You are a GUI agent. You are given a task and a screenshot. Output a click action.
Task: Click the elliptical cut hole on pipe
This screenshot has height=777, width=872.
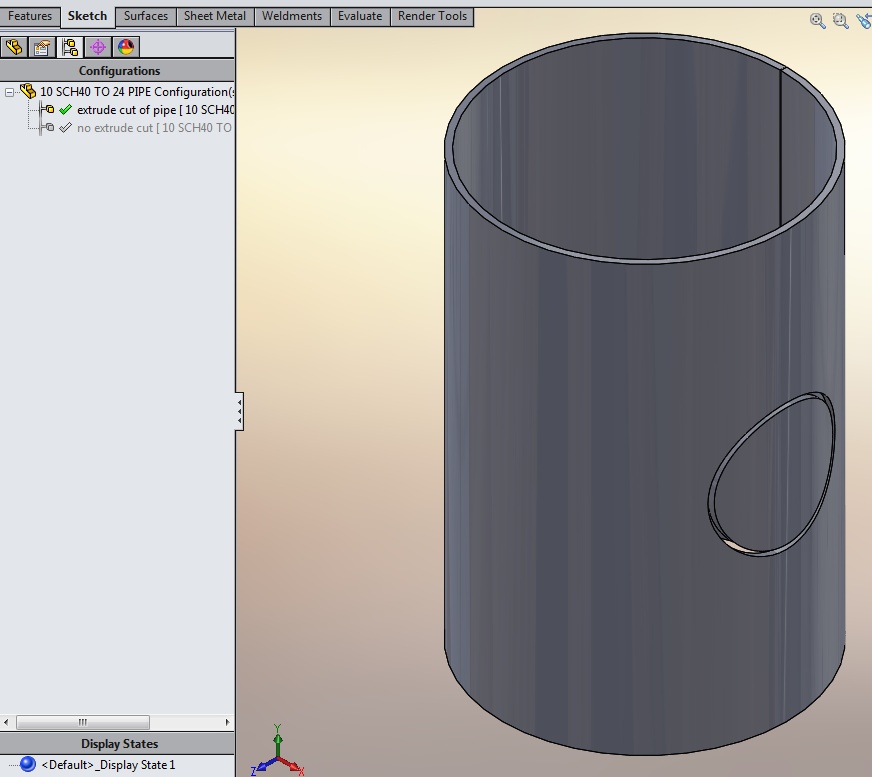773,476
